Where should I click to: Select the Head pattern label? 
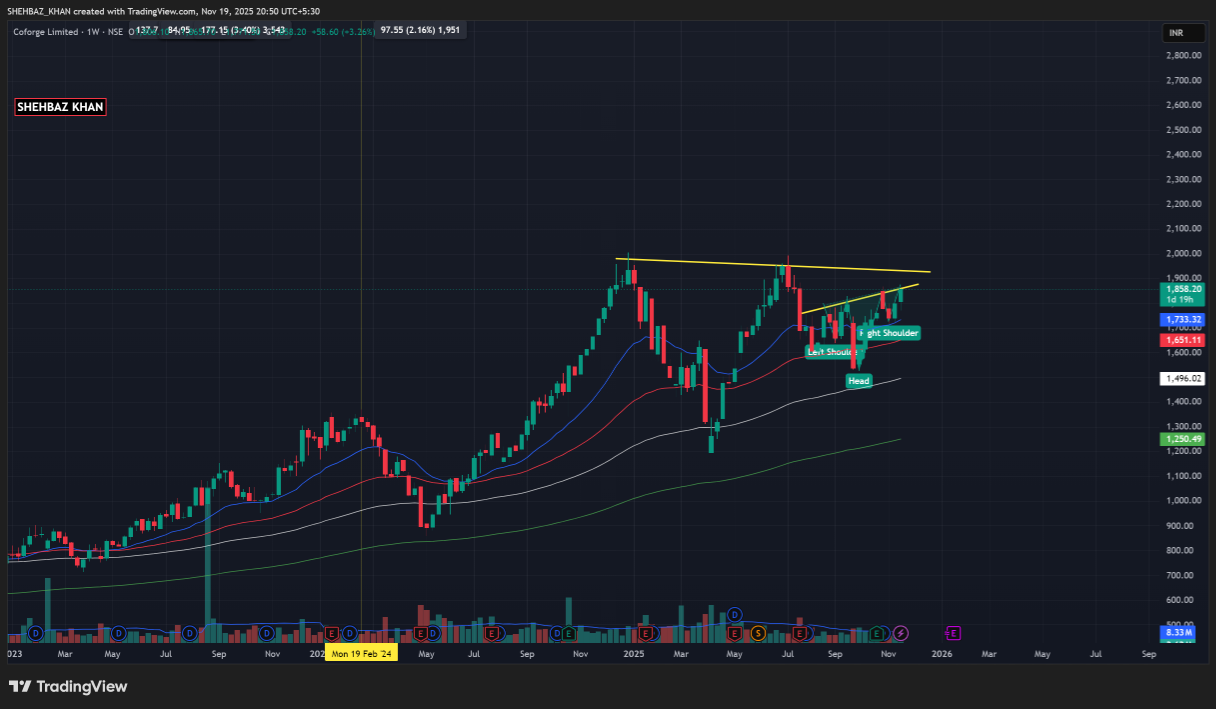(859, 381)
